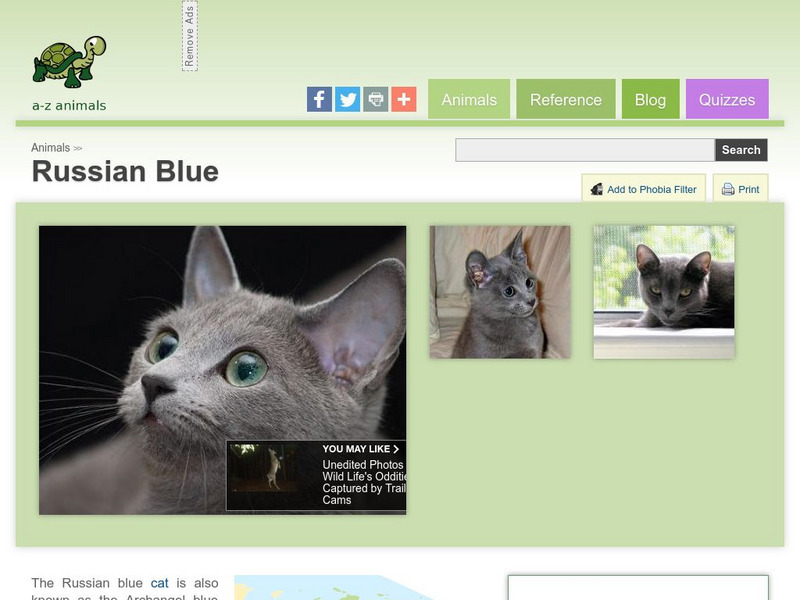The image size is (800, 600).
Task: Open the Quizzes tab
Action: pos(727,99)
